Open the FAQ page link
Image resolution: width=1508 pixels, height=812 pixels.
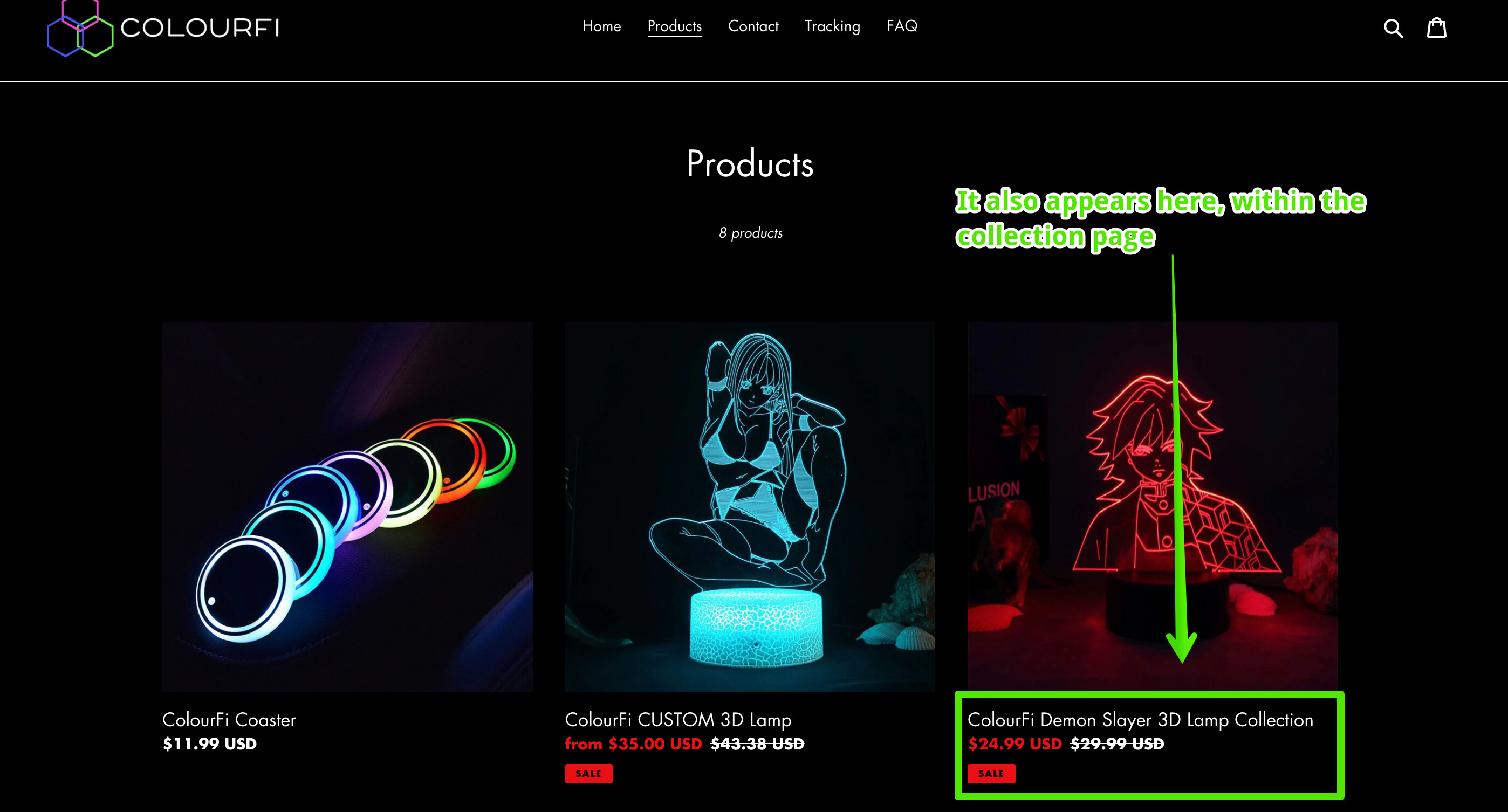[902, 26]
